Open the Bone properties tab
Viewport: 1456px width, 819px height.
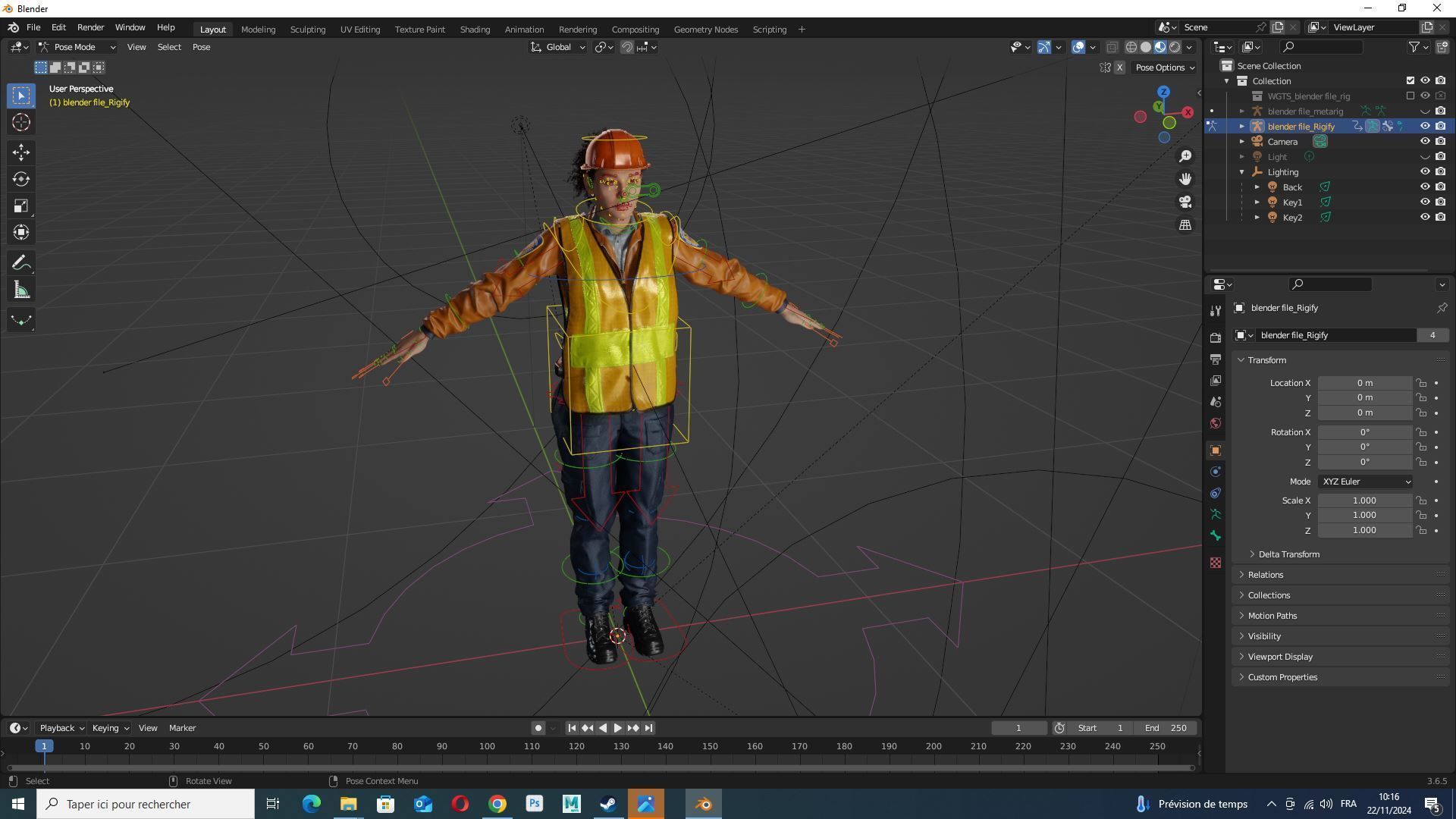click(1216, 535)
